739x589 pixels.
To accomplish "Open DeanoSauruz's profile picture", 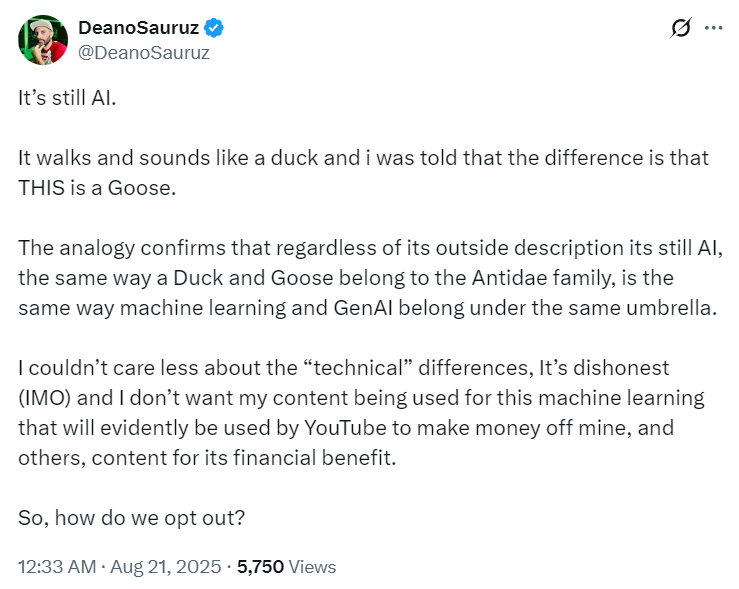I will pyautogui.click(x=43, y=40).
